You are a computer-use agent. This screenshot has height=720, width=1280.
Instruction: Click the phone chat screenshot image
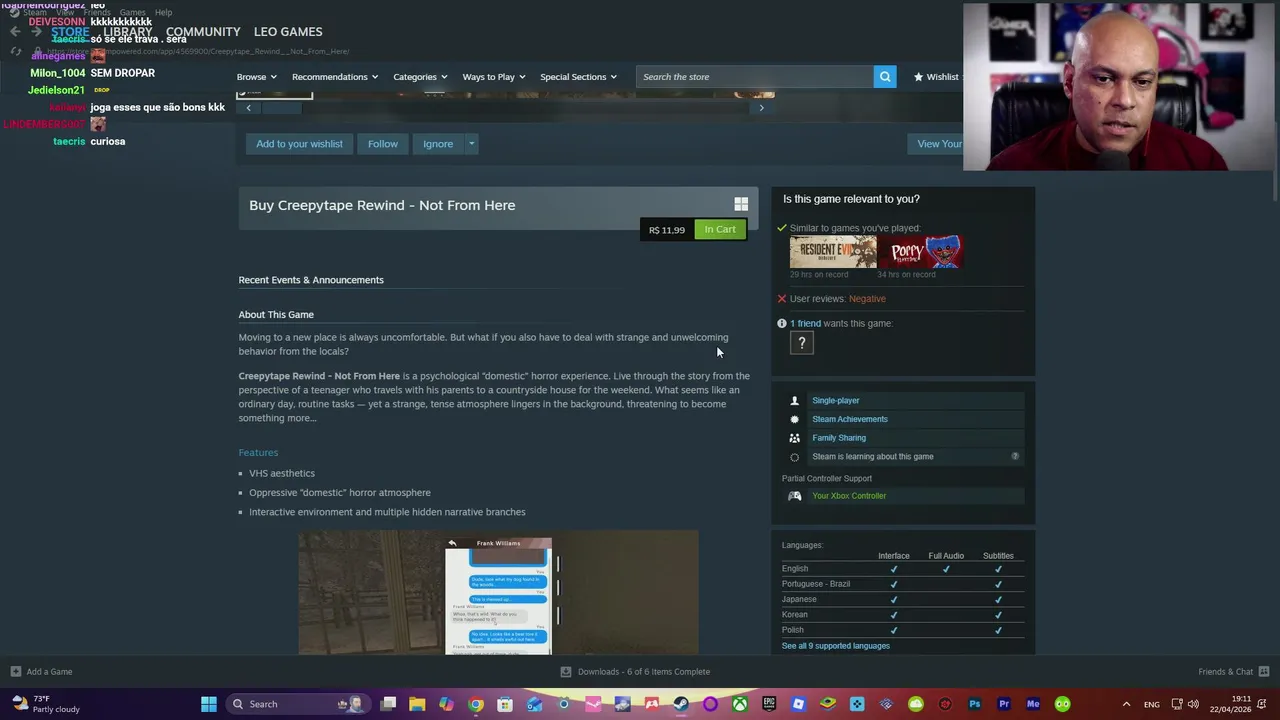pyautogui.click(x=498, y=593)
